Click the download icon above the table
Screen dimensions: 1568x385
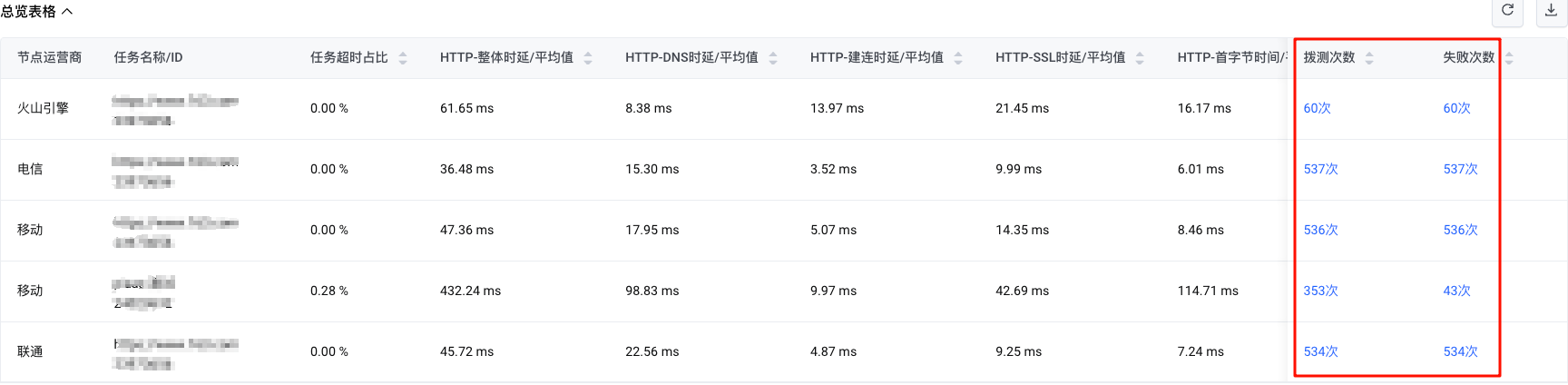[1551, 10]
